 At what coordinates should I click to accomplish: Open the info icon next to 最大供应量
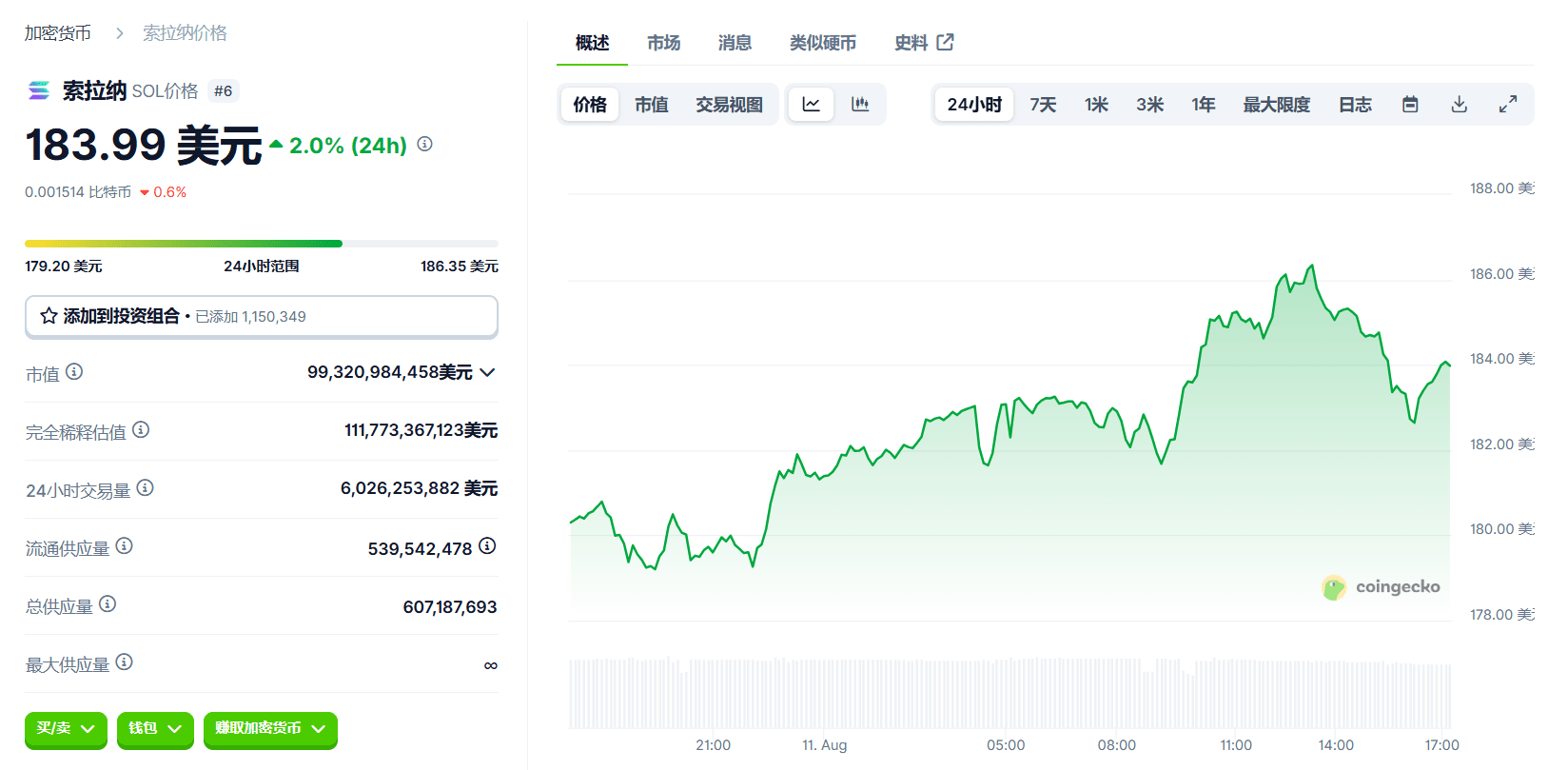(125, 661)
